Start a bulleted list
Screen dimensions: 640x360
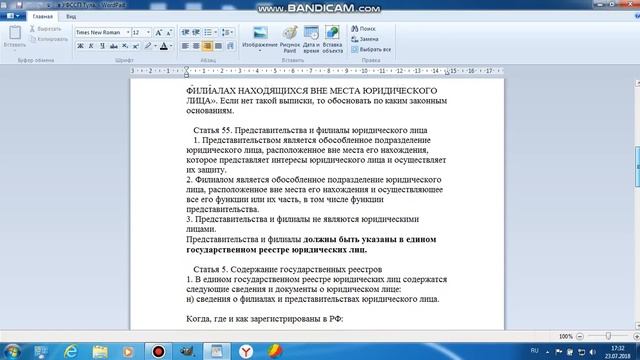(208, 32)
